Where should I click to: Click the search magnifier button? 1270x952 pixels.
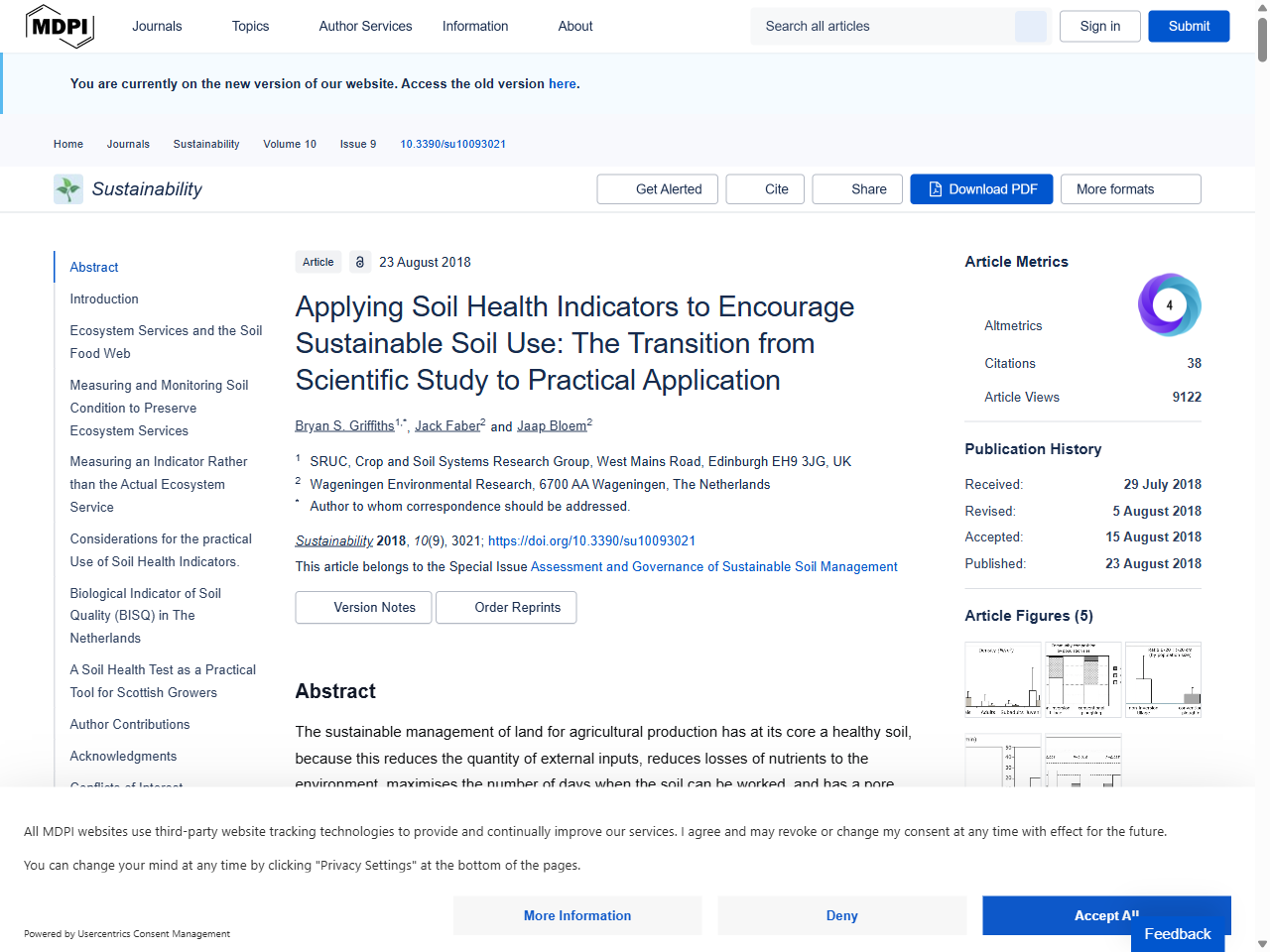(1030, 27)
